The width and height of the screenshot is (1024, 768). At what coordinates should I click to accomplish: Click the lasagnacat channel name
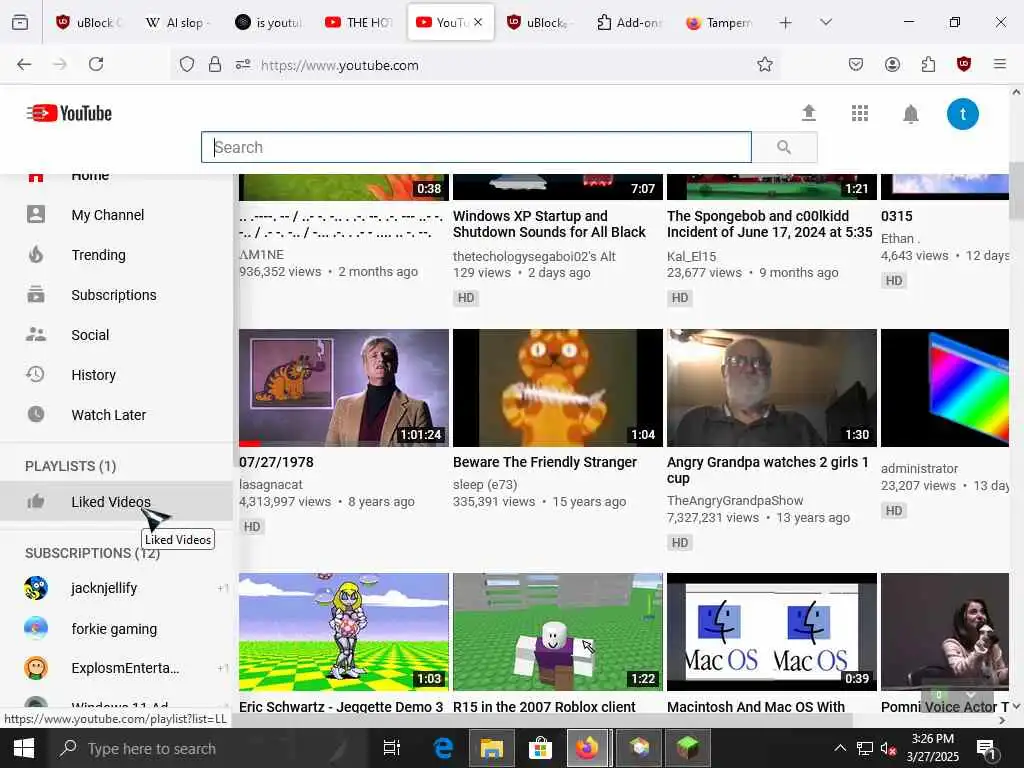[271, 485]
